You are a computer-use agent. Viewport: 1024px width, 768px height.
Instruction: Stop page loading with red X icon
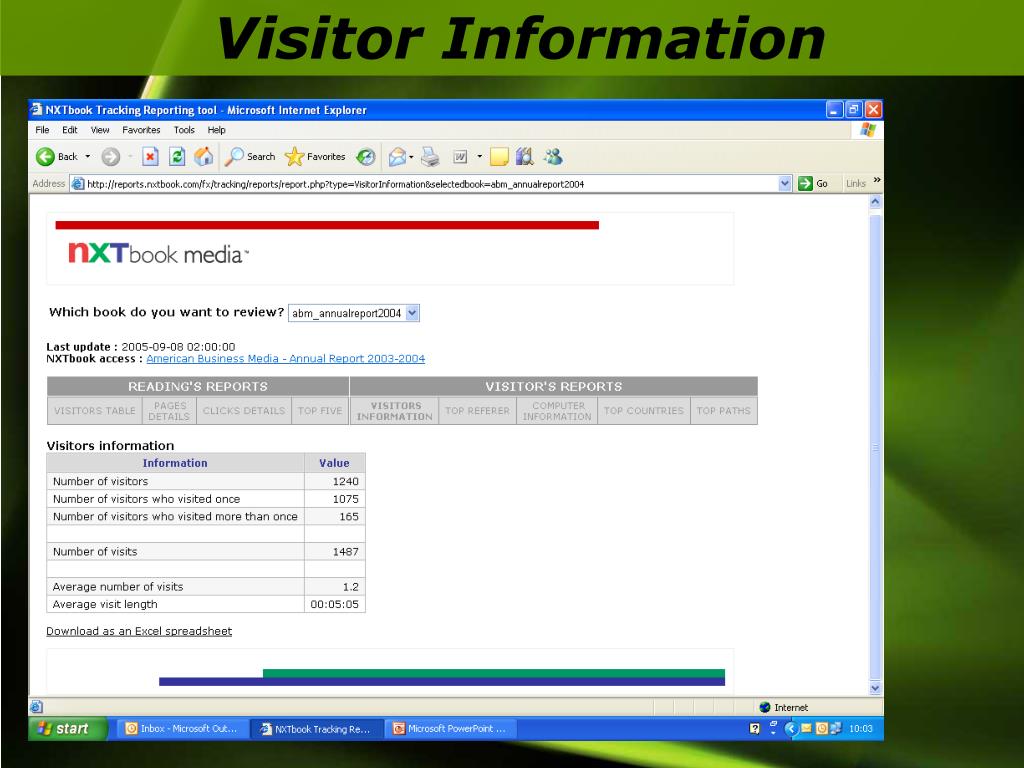pos(150,157)
